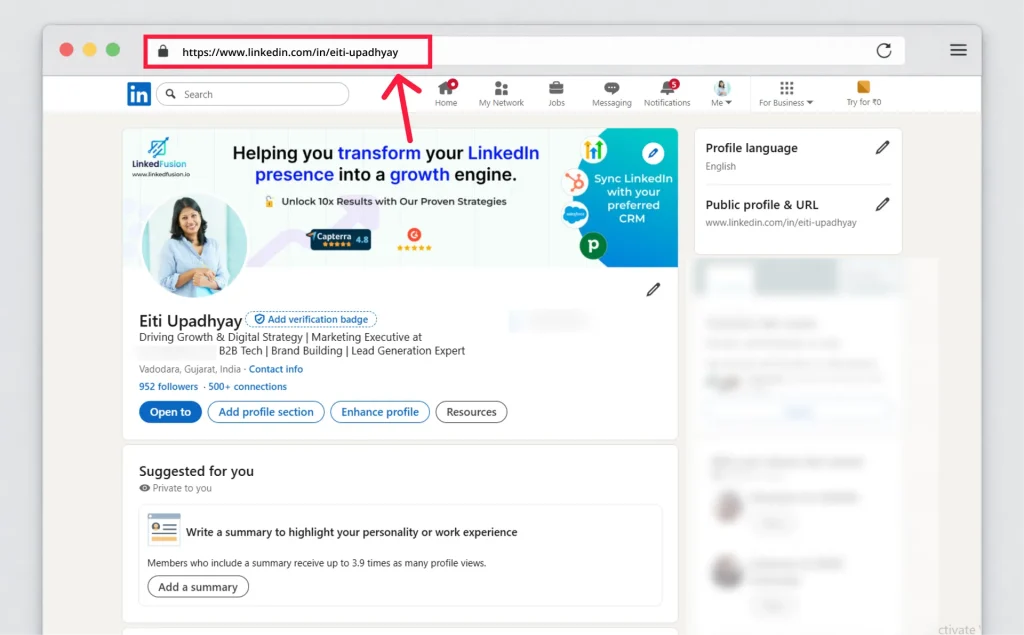The width and height of the screenshot is (1024, 635).
Task: Click the Capterra 4.8 rating badge
Action: [x=338, y=239]
